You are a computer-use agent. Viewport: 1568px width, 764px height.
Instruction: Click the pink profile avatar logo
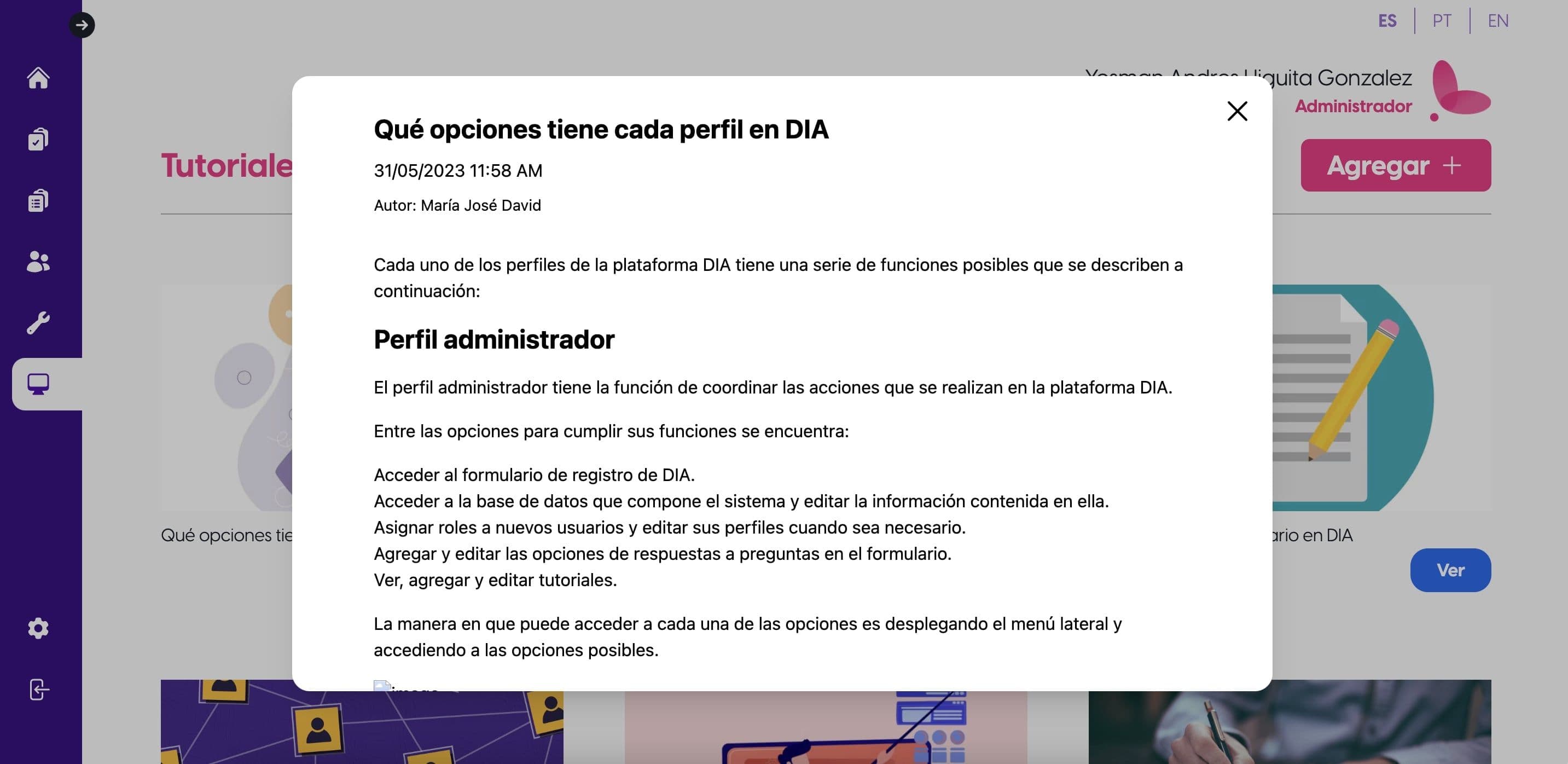1460,90
